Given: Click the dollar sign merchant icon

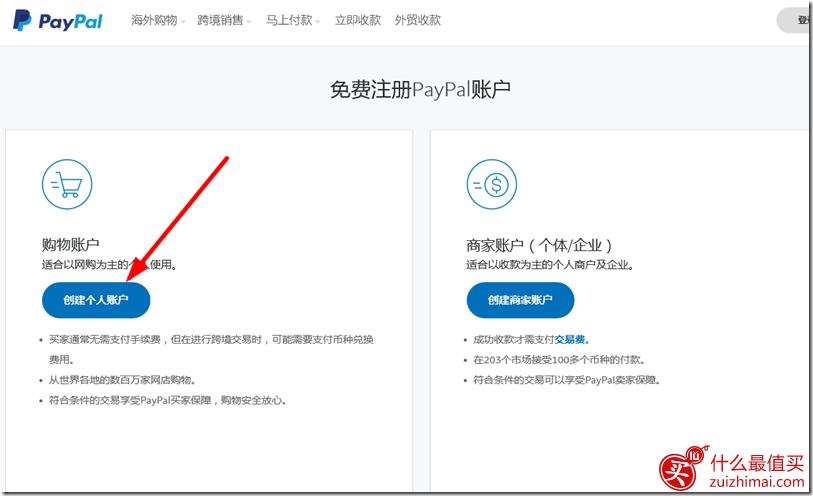Looking at the screenshot, I should click(x=492, y=184).
